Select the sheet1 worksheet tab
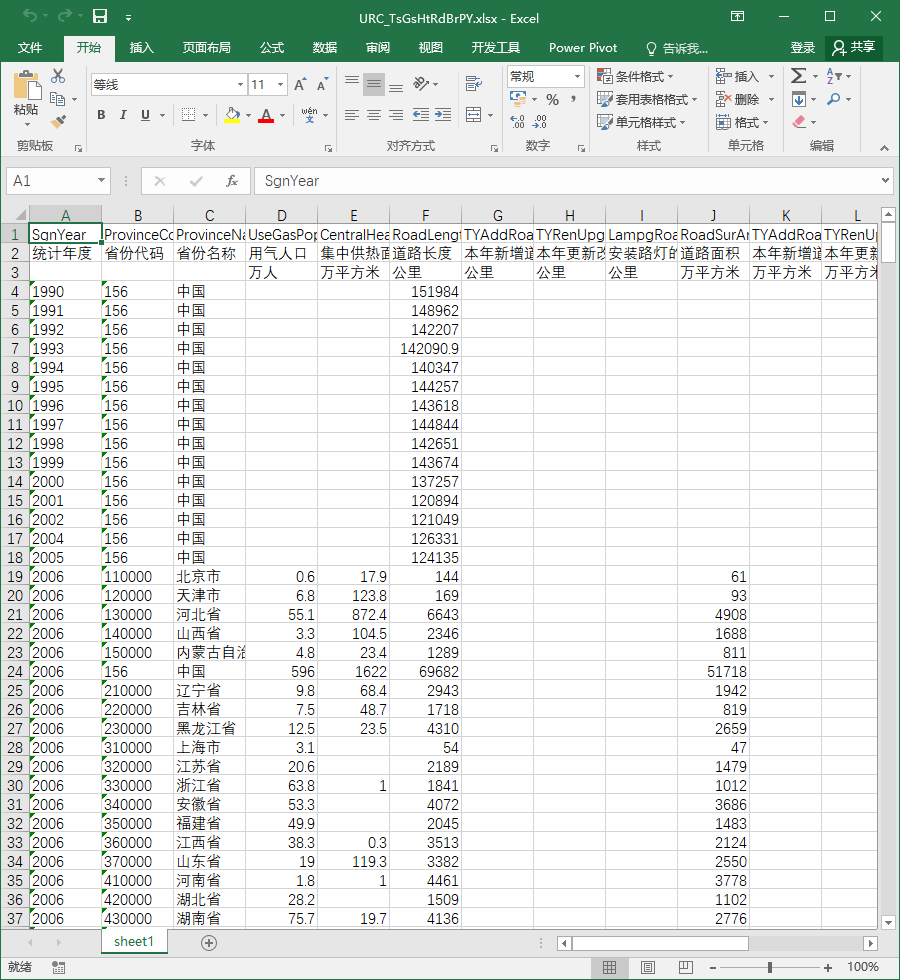The width and height of the screenshot is (900, 980). [x=134, y=942]
